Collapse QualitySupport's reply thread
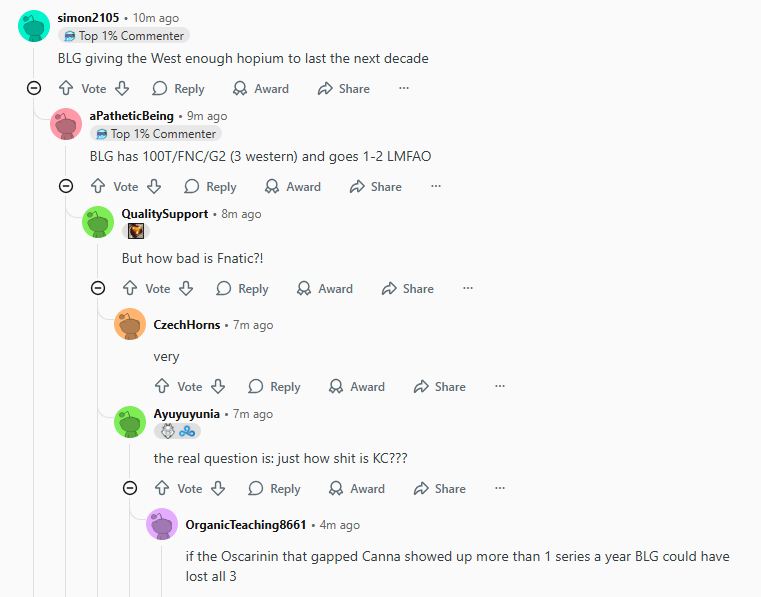Image resolution: width=761 pixels, height=597 pixels. click(98, 288)
